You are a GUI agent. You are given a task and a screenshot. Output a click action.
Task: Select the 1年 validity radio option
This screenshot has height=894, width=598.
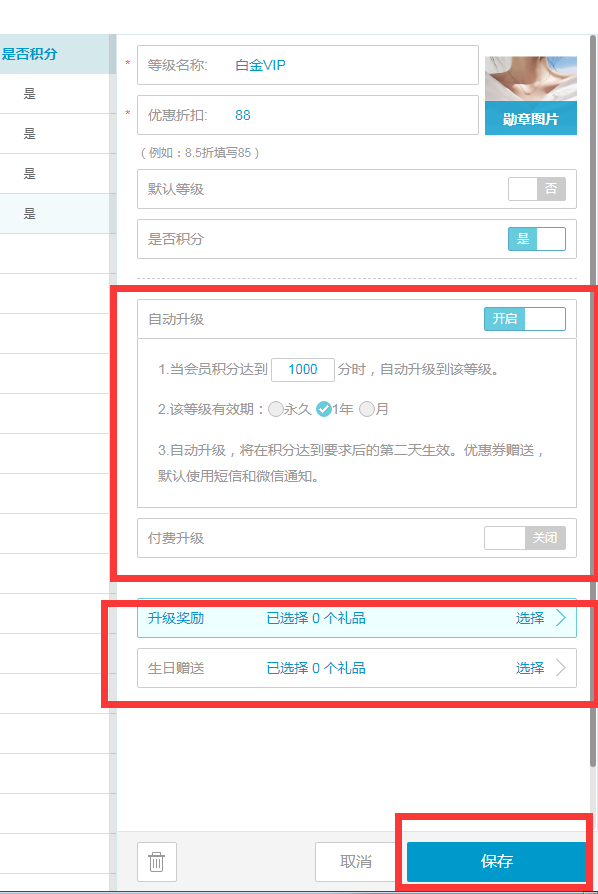324,409
